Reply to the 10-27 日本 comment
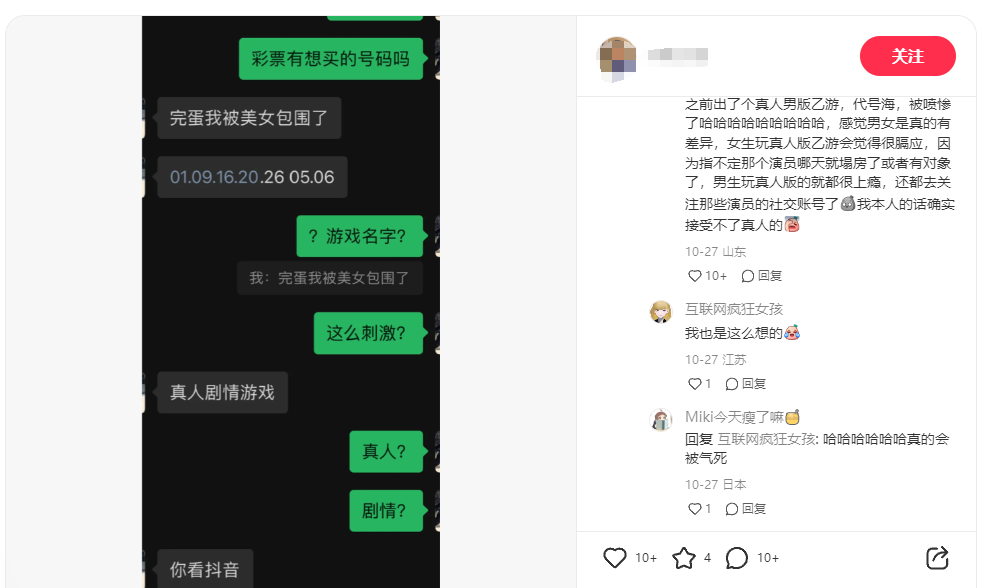Viewport: 982px width, 588px height. 746,509
